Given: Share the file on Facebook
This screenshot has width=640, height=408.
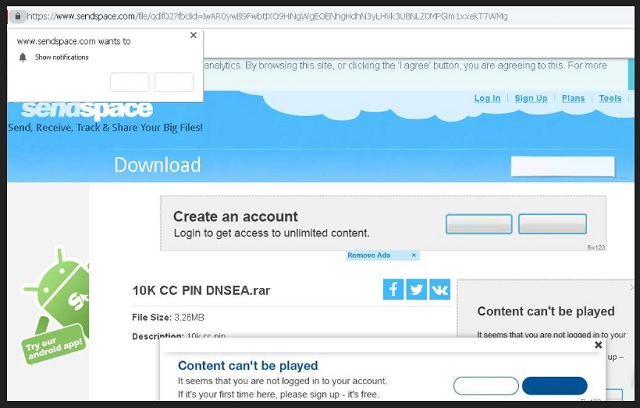Looking at the screenshot, I should coord(393,290).
